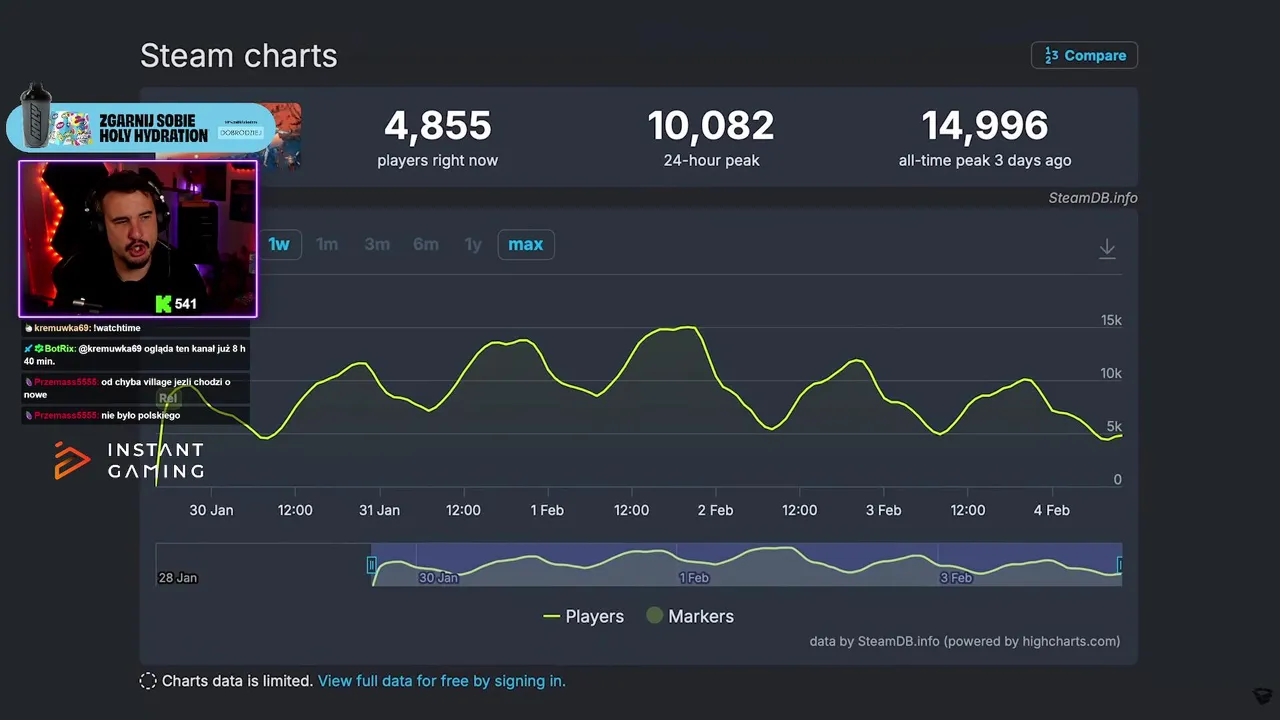Click the small logo in bottom-right corner

(x=1262, y=696)
